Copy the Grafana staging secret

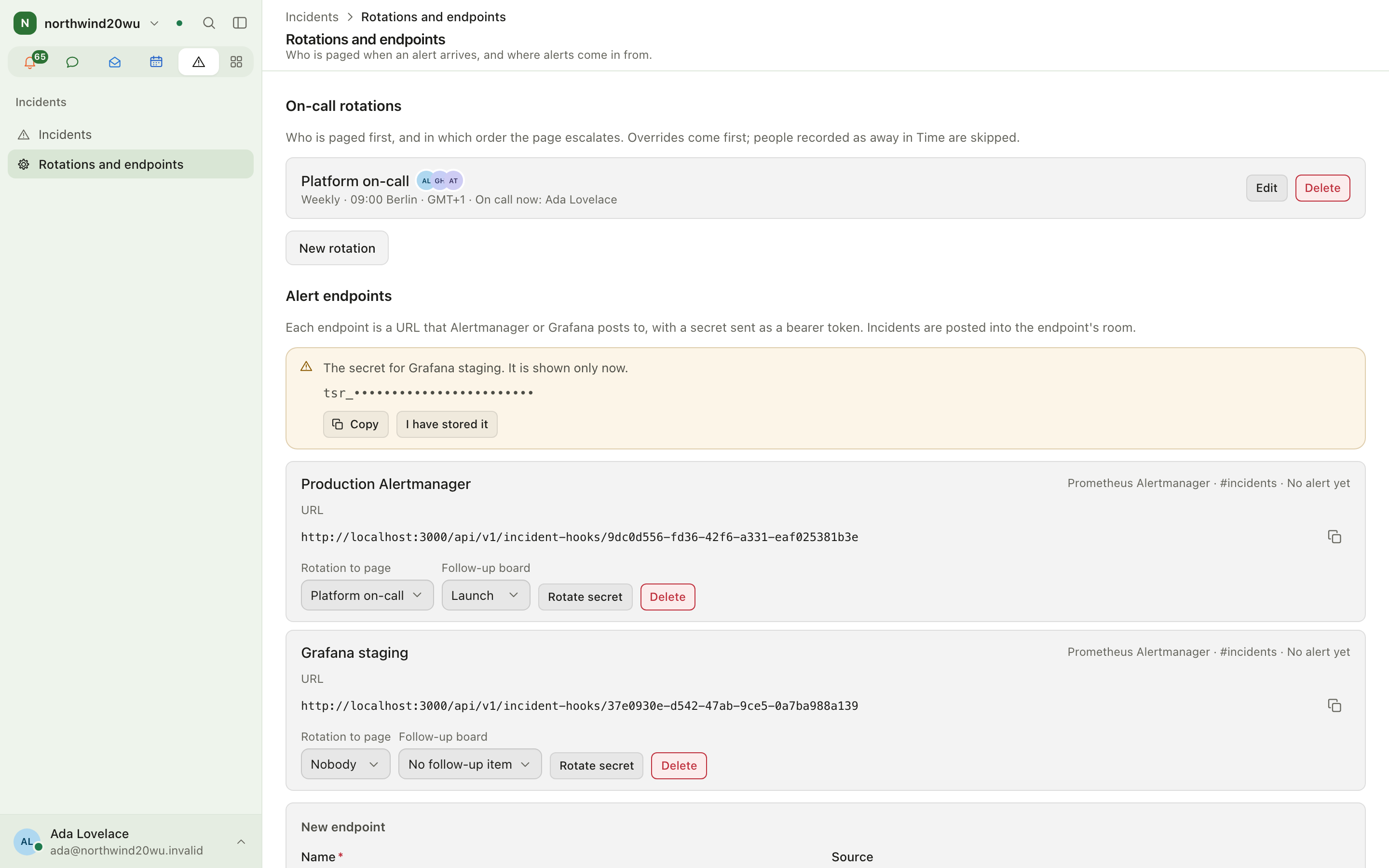point(355,424)
